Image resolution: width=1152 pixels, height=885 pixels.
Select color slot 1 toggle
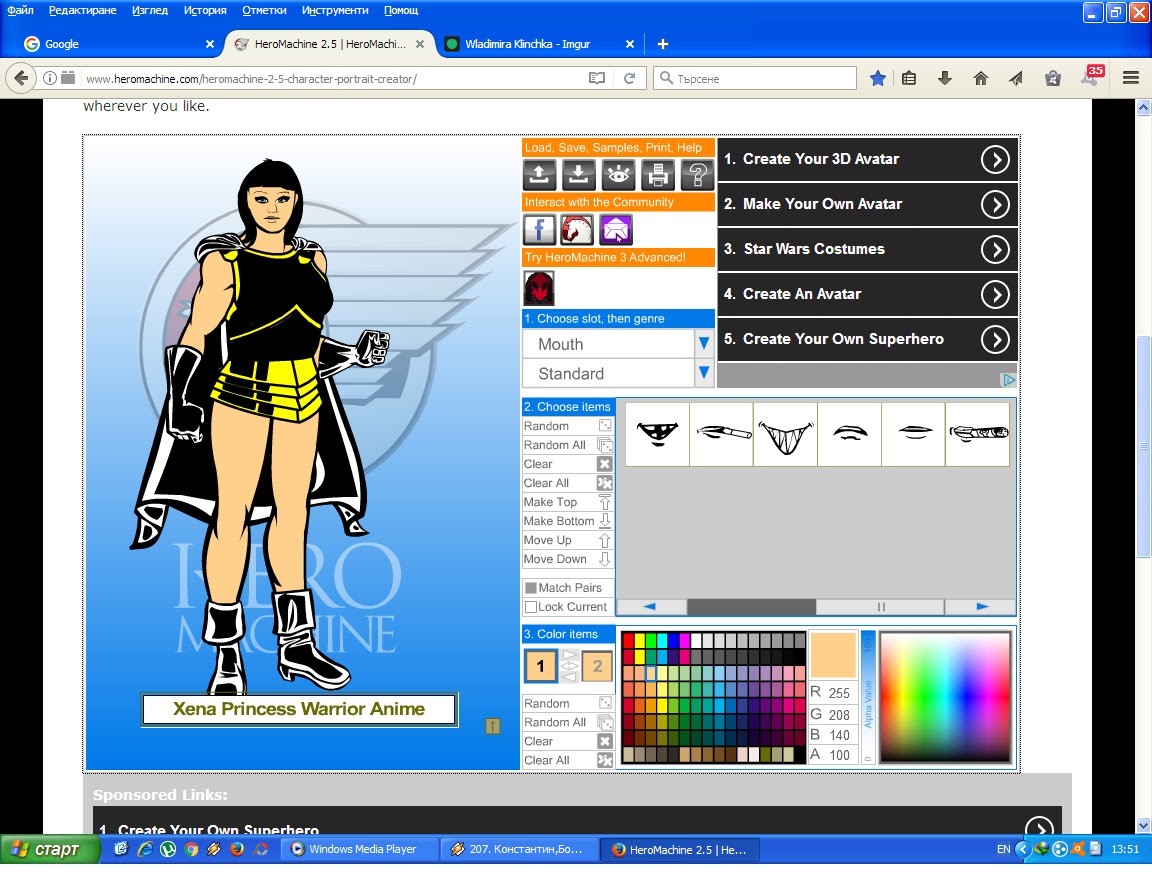pyautogui.click(x=541, y=666)
